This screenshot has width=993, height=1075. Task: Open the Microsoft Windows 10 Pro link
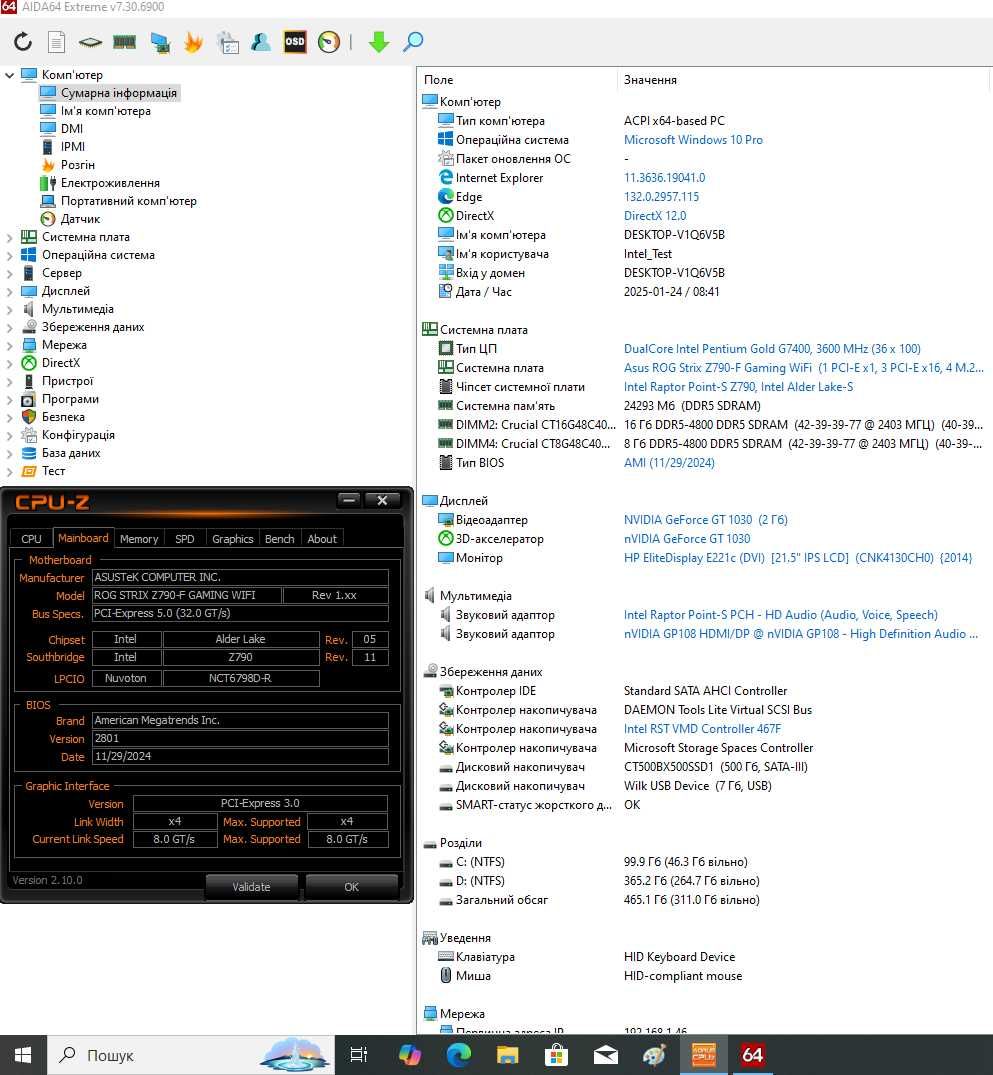(x=693, y=140)
